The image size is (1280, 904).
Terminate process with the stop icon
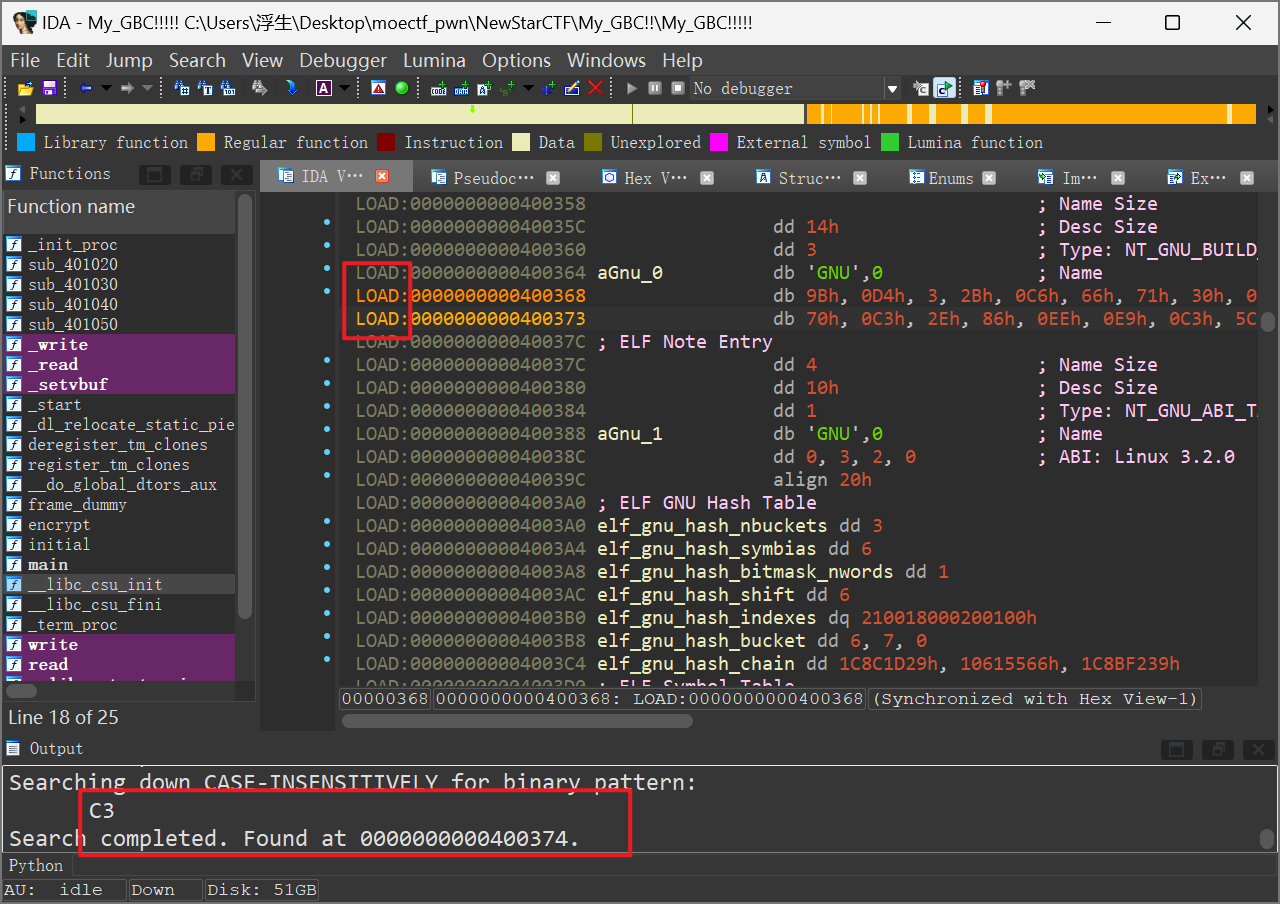click(678, 88)
